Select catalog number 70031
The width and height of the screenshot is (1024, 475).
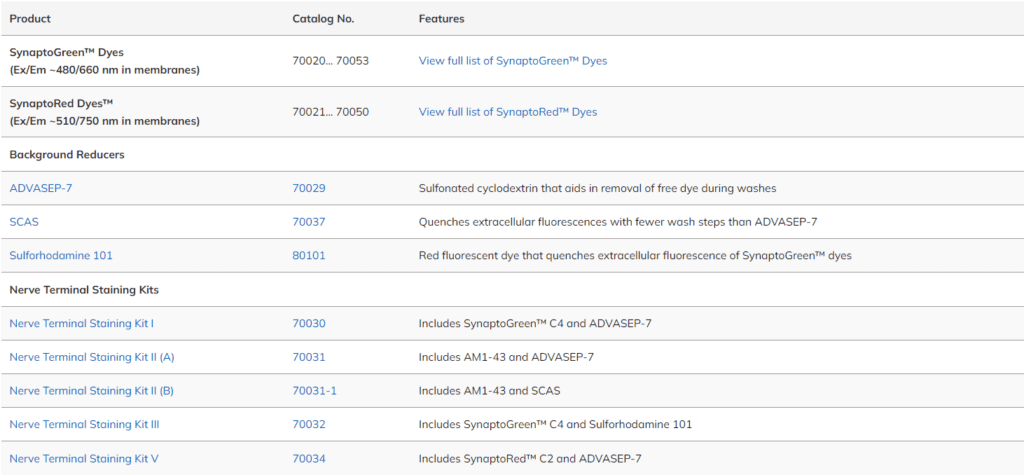(308, 357)
